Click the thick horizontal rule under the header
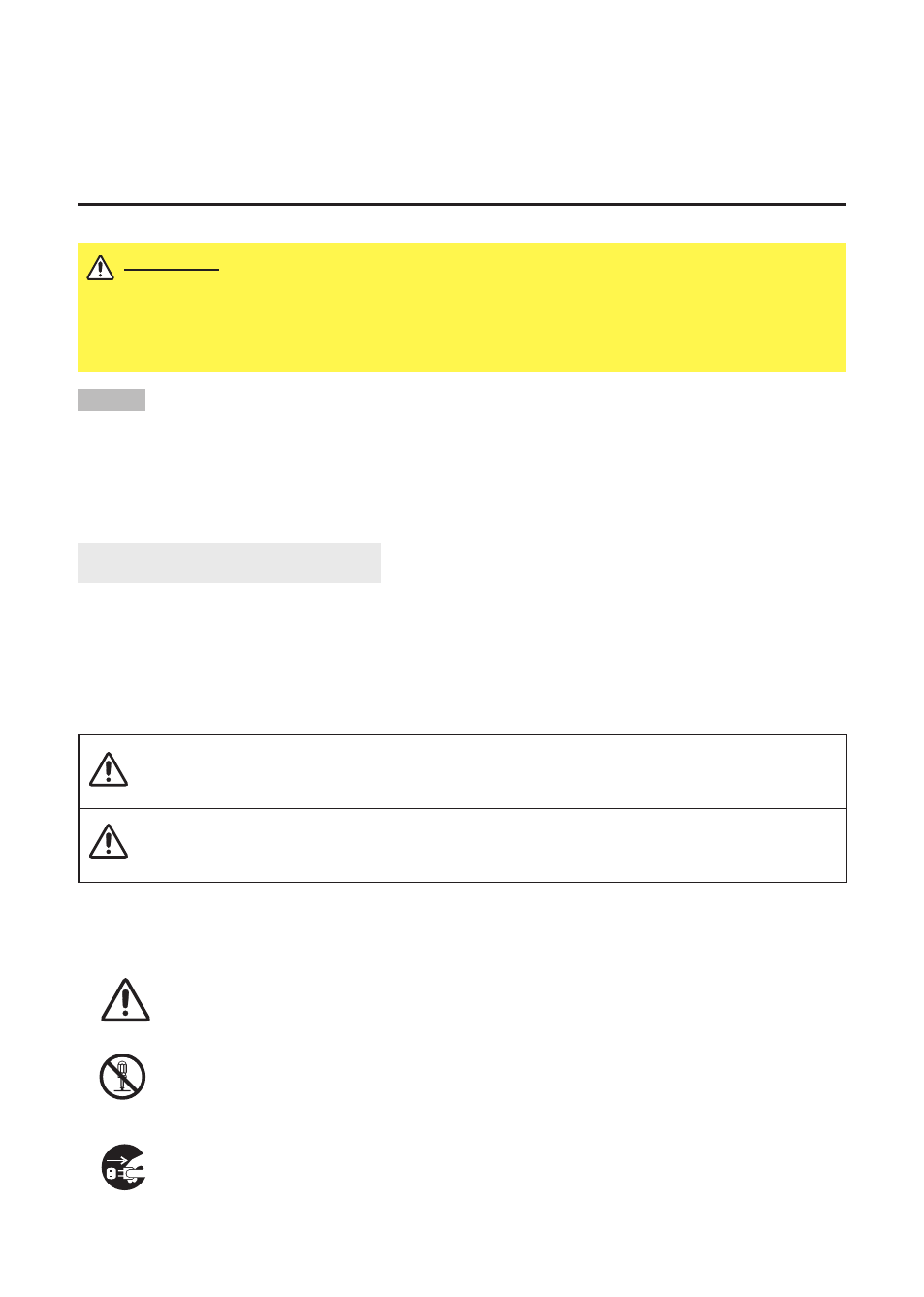Viewport: 924px width, 1297px height. (462, 205)
